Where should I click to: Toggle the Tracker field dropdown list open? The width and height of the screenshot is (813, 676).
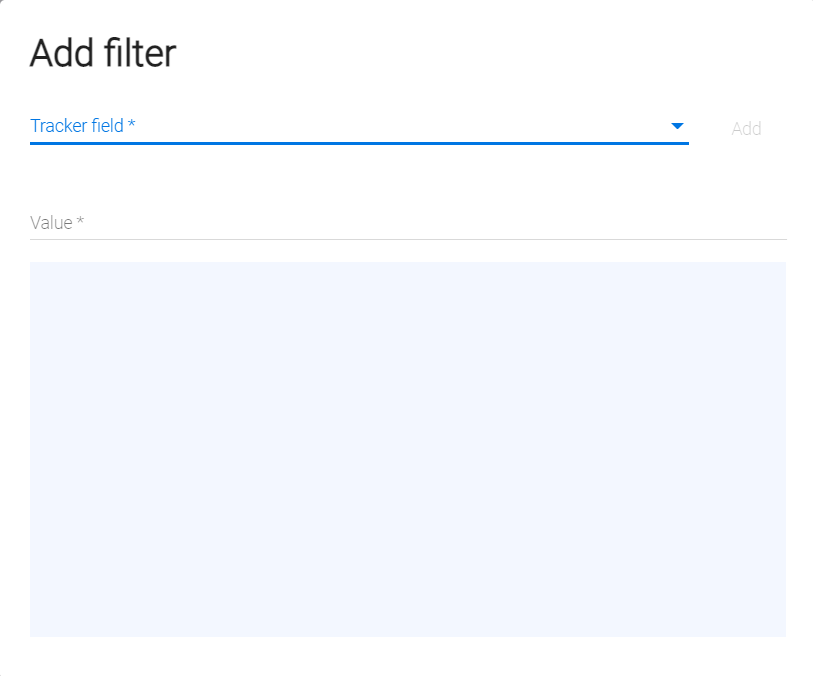click(x=677, y=126)
